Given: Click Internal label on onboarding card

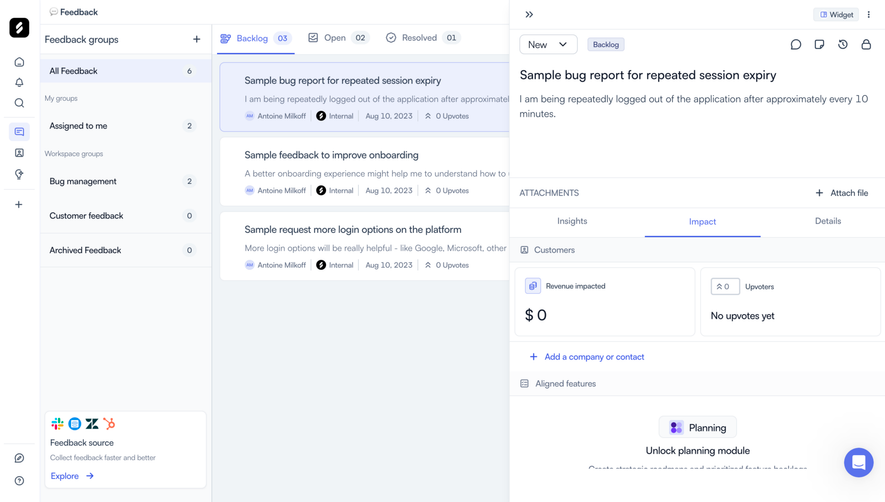Looking at the screenshot, I should (341, 190).
